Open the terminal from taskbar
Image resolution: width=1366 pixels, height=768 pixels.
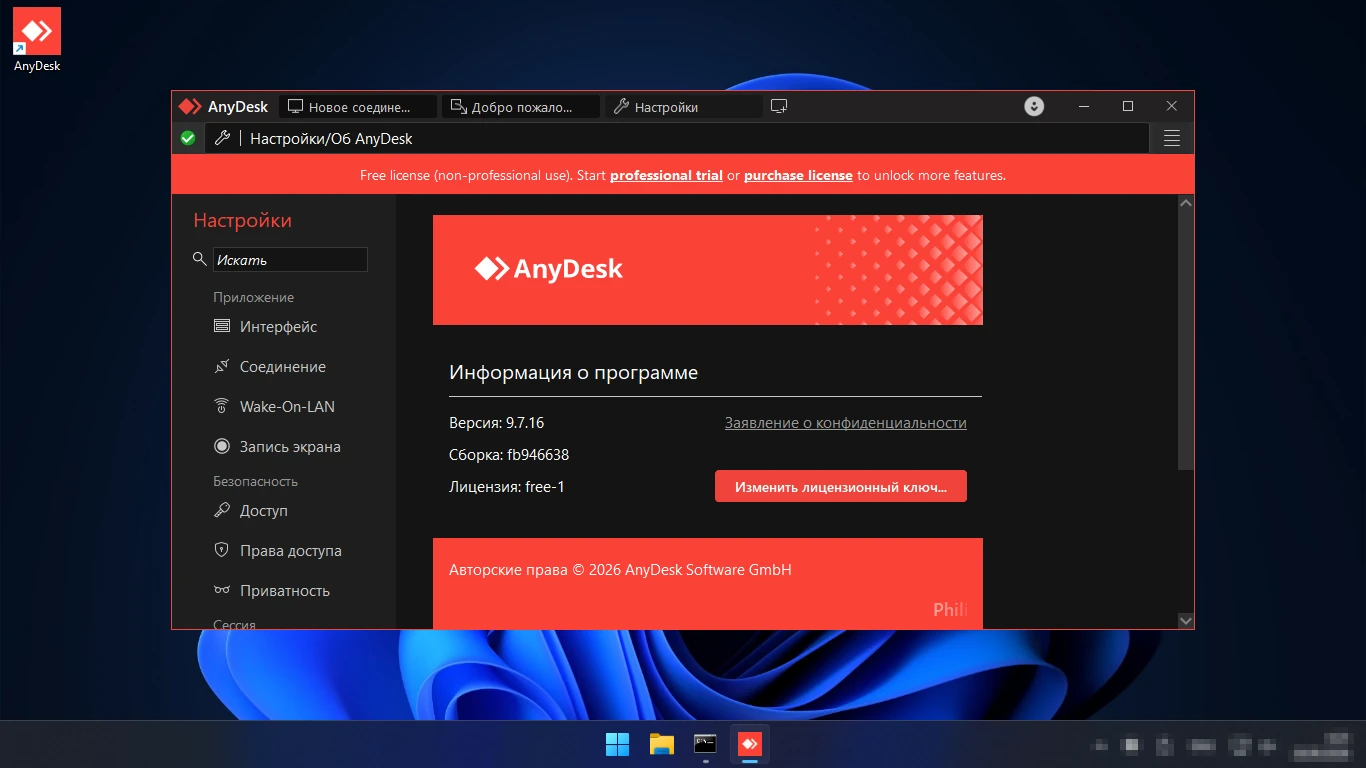[x=706, y=744]
